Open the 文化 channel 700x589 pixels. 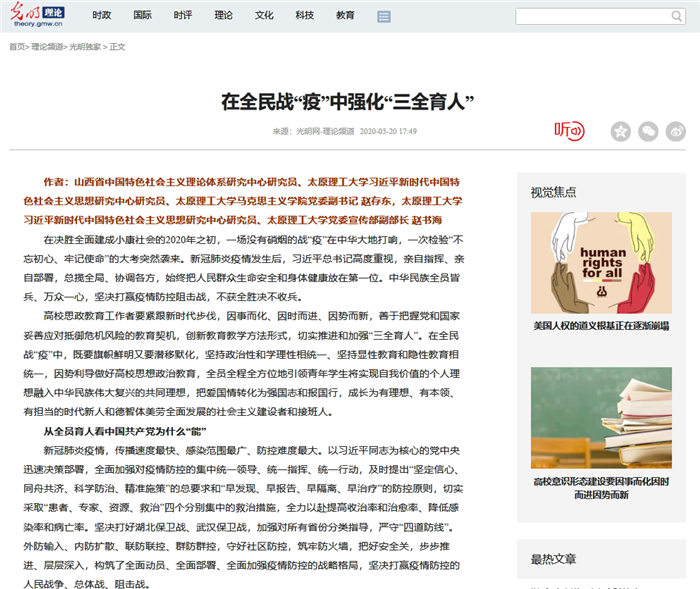tap(264, 16)
